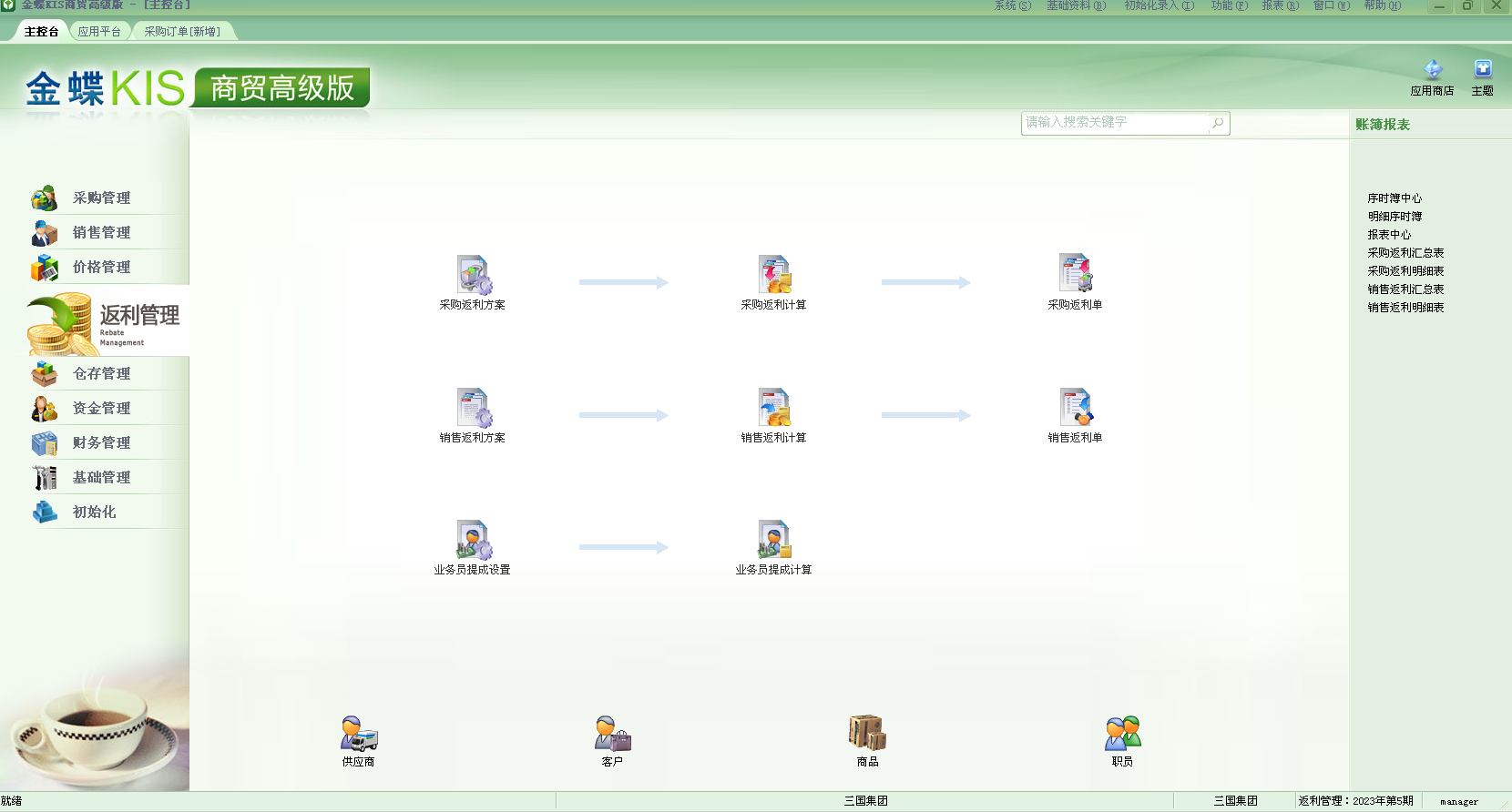Open the 客户 customer icon
Screen dimensions: 1512x812
click(x=613, y=733)
